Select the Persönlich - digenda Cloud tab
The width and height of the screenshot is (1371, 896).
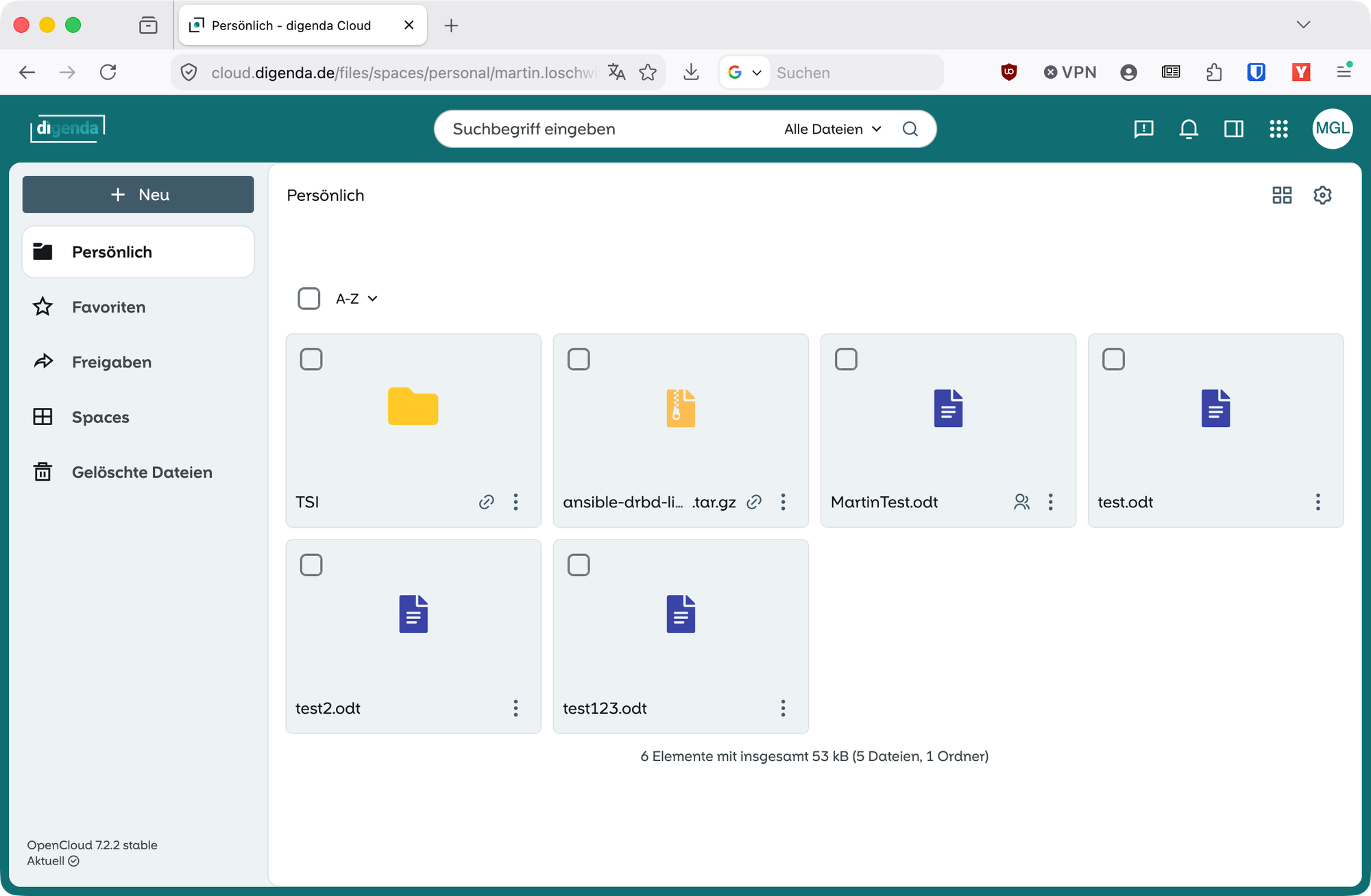pyautogui.click(x=302, y=25)
